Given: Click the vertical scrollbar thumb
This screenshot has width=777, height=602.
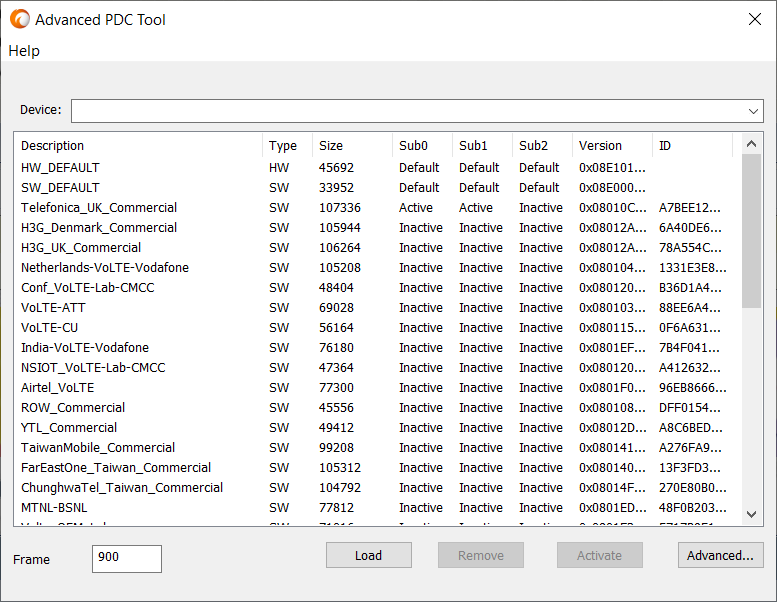Looking at the screenshot, I should (751, 231).
